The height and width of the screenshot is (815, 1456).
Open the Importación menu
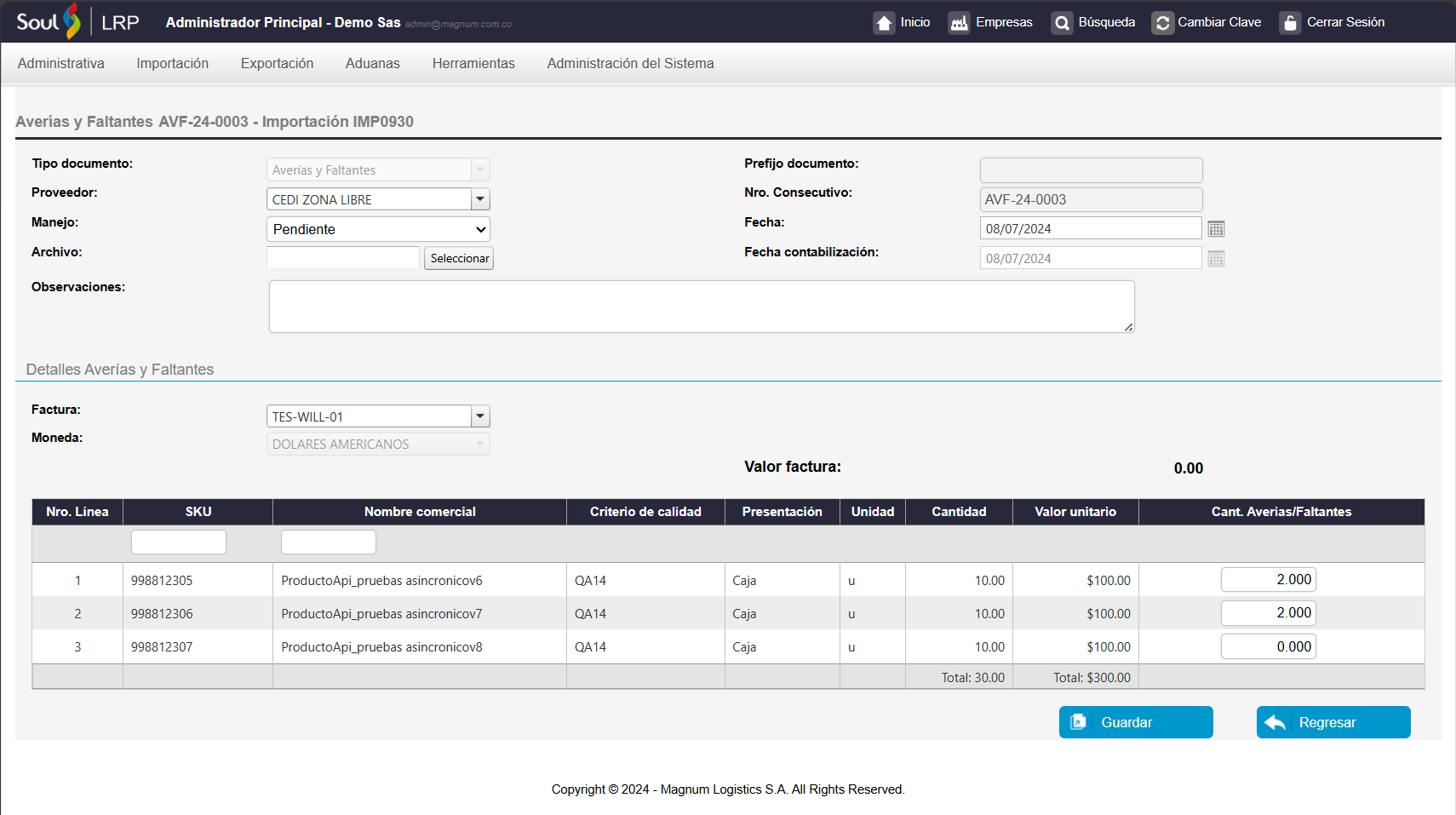172,64
